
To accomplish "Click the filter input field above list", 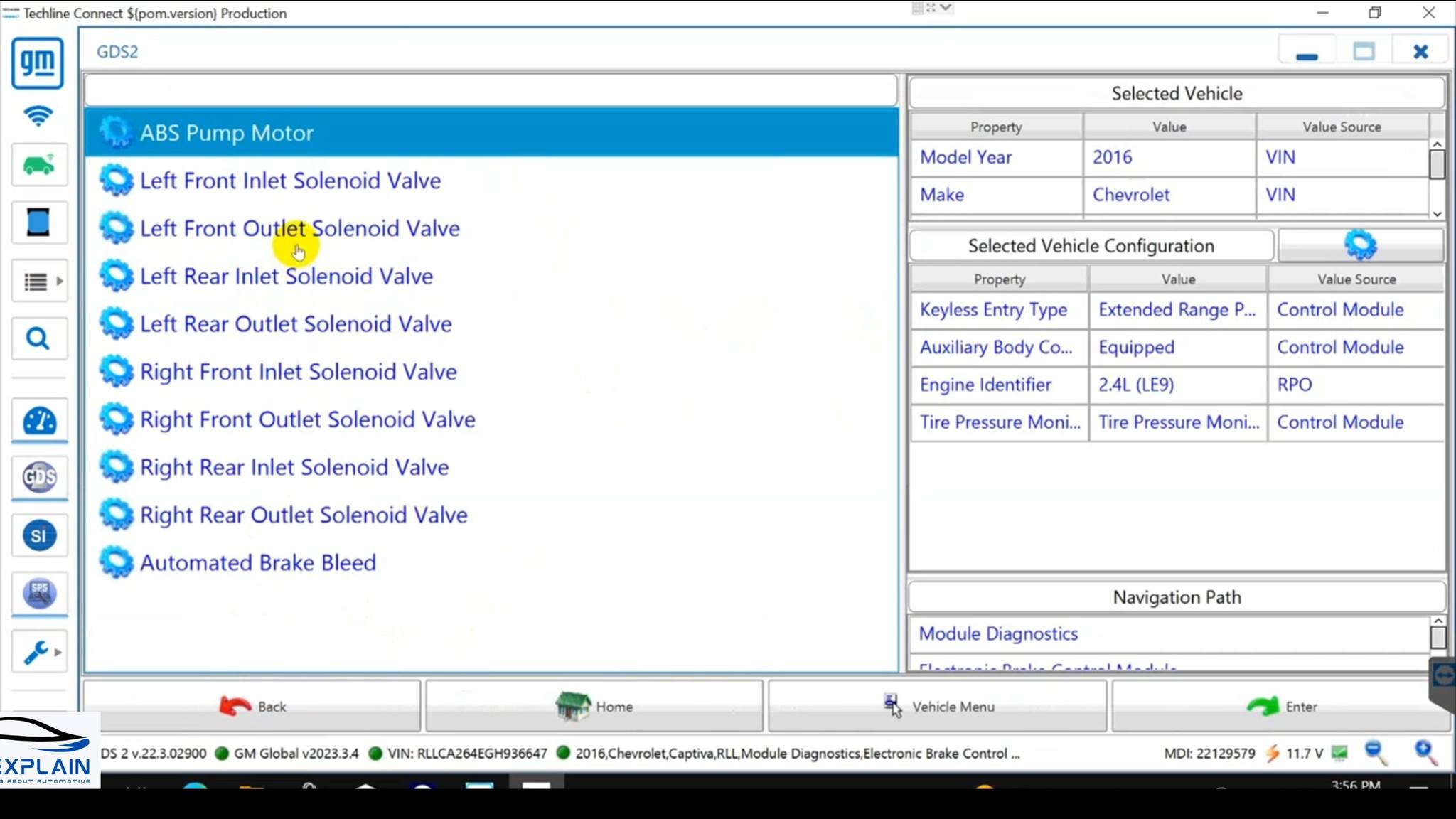I will click(491, 90).
